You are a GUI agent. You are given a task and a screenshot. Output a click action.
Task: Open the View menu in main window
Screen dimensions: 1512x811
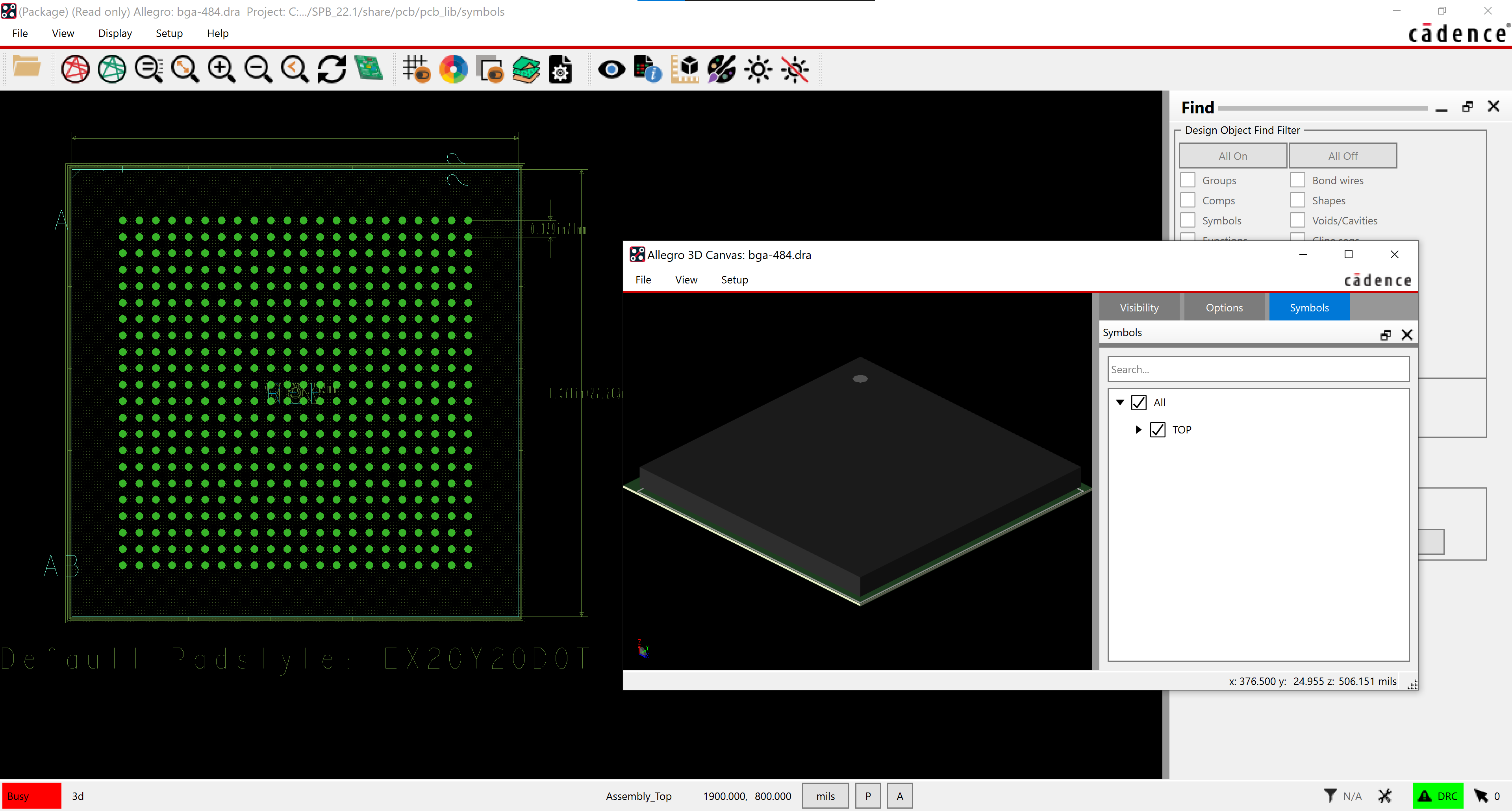click(63, 33)
